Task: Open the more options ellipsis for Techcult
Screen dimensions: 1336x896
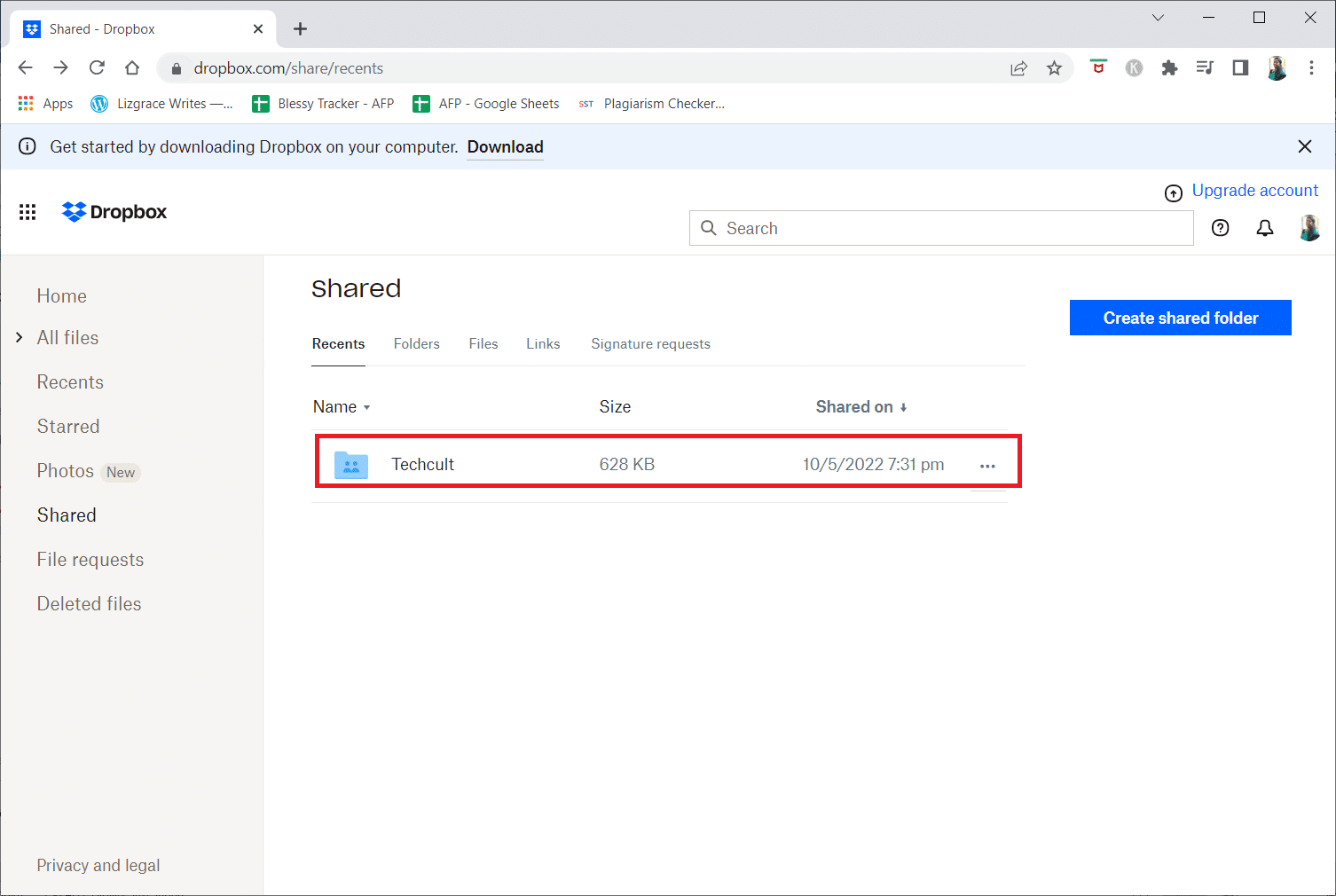Action: click(x=987, y=466)
